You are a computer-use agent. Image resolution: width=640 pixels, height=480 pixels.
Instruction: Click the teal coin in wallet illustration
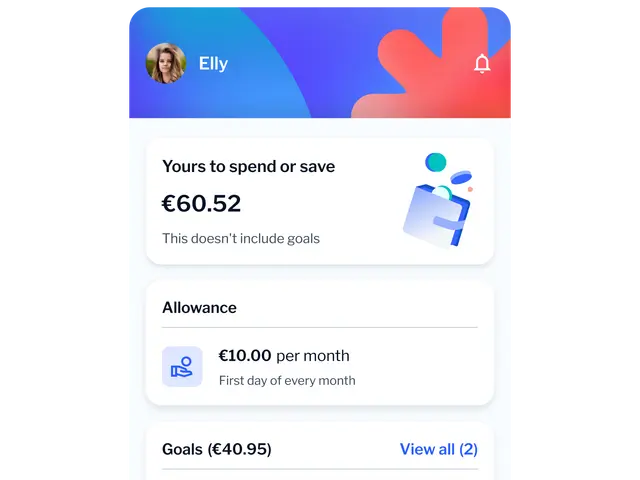[x=436, y=162]
